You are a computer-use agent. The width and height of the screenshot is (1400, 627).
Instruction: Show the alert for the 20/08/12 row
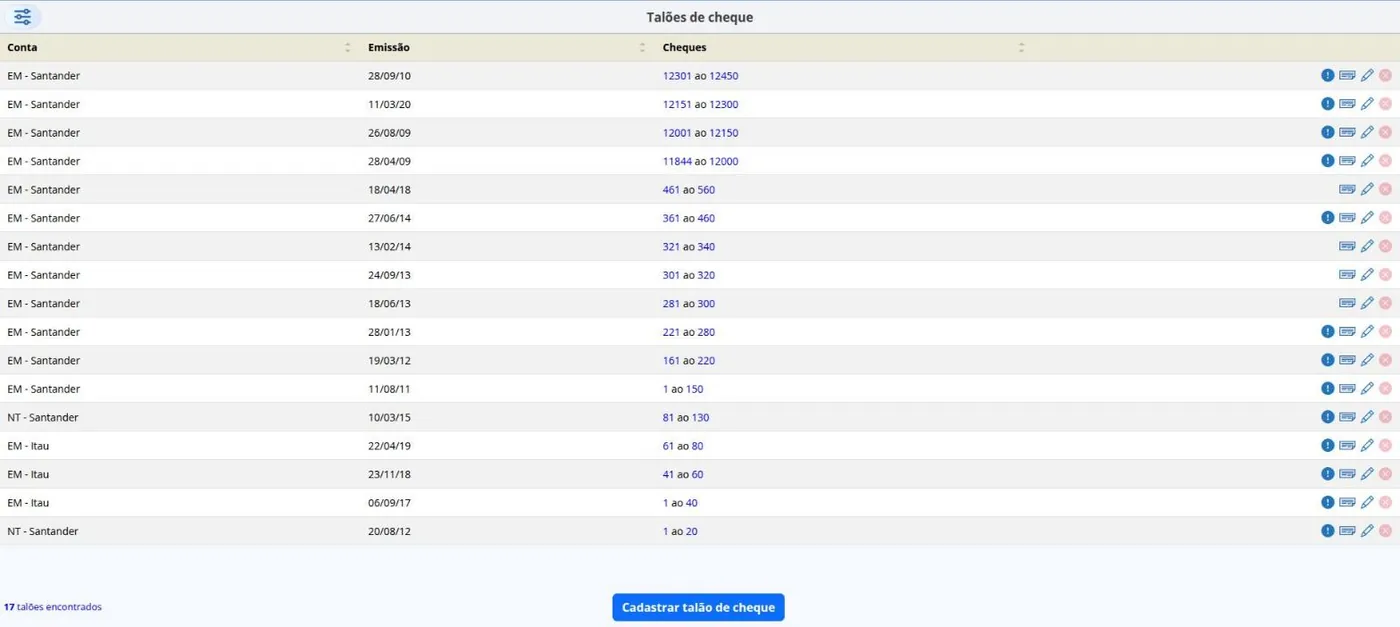[1327, 531]
